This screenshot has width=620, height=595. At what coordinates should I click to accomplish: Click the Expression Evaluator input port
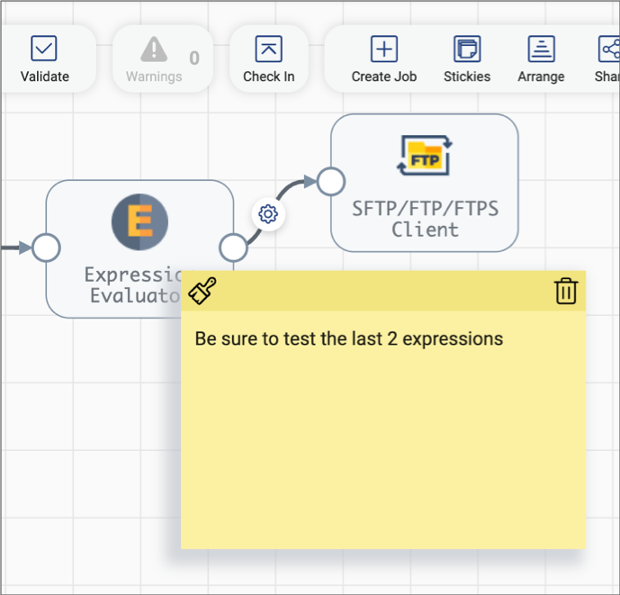pos(46,248)
